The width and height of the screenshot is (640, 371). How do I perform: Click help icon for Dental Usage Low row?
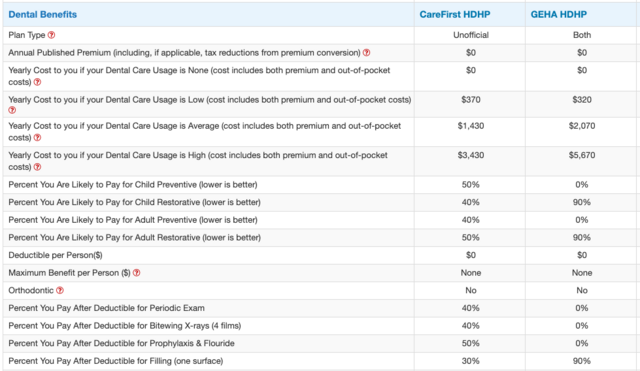pos(12,110)
